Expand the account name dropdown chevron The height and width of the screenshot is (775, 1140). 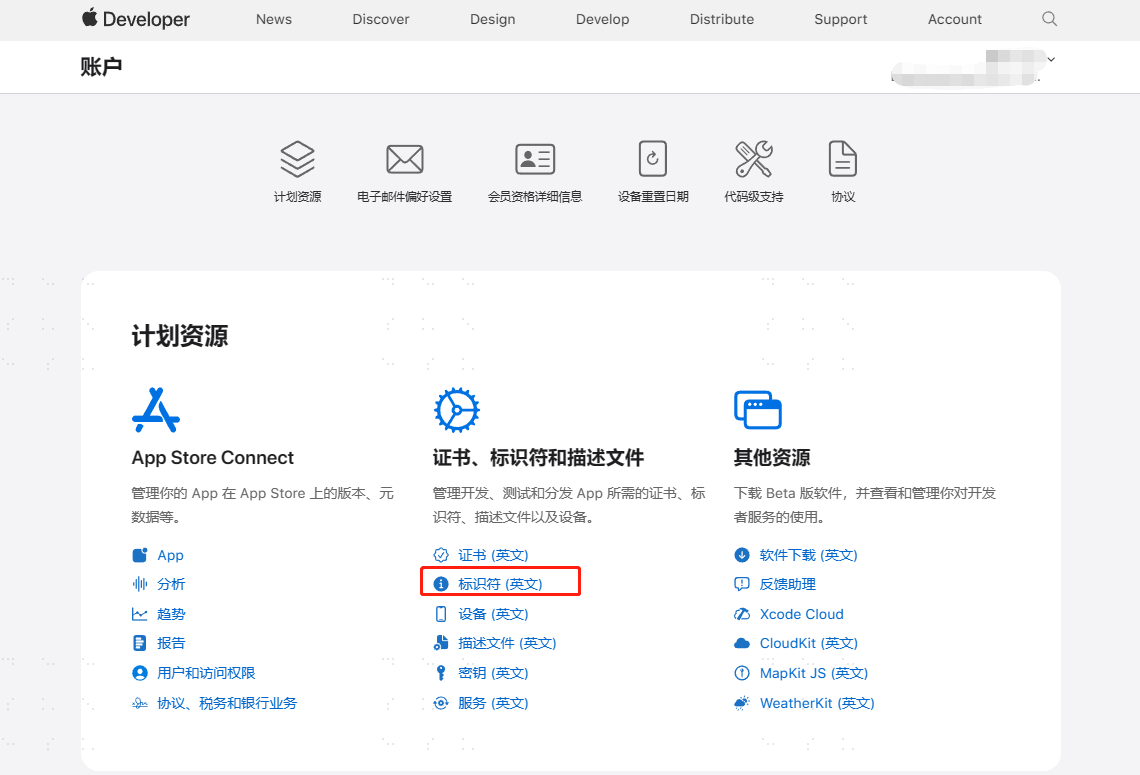click(x=1051, y=60)
